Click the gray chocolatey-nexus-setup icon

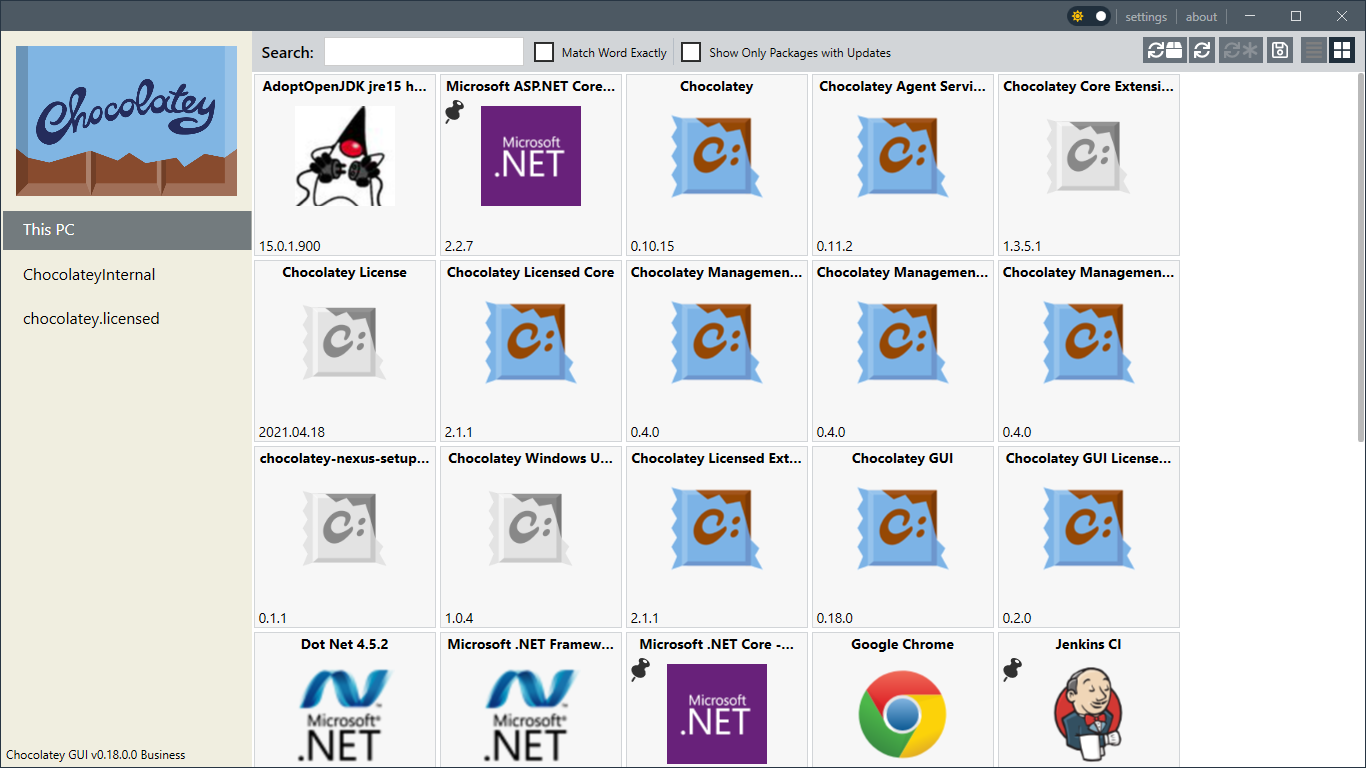click(x=345, y=528)
